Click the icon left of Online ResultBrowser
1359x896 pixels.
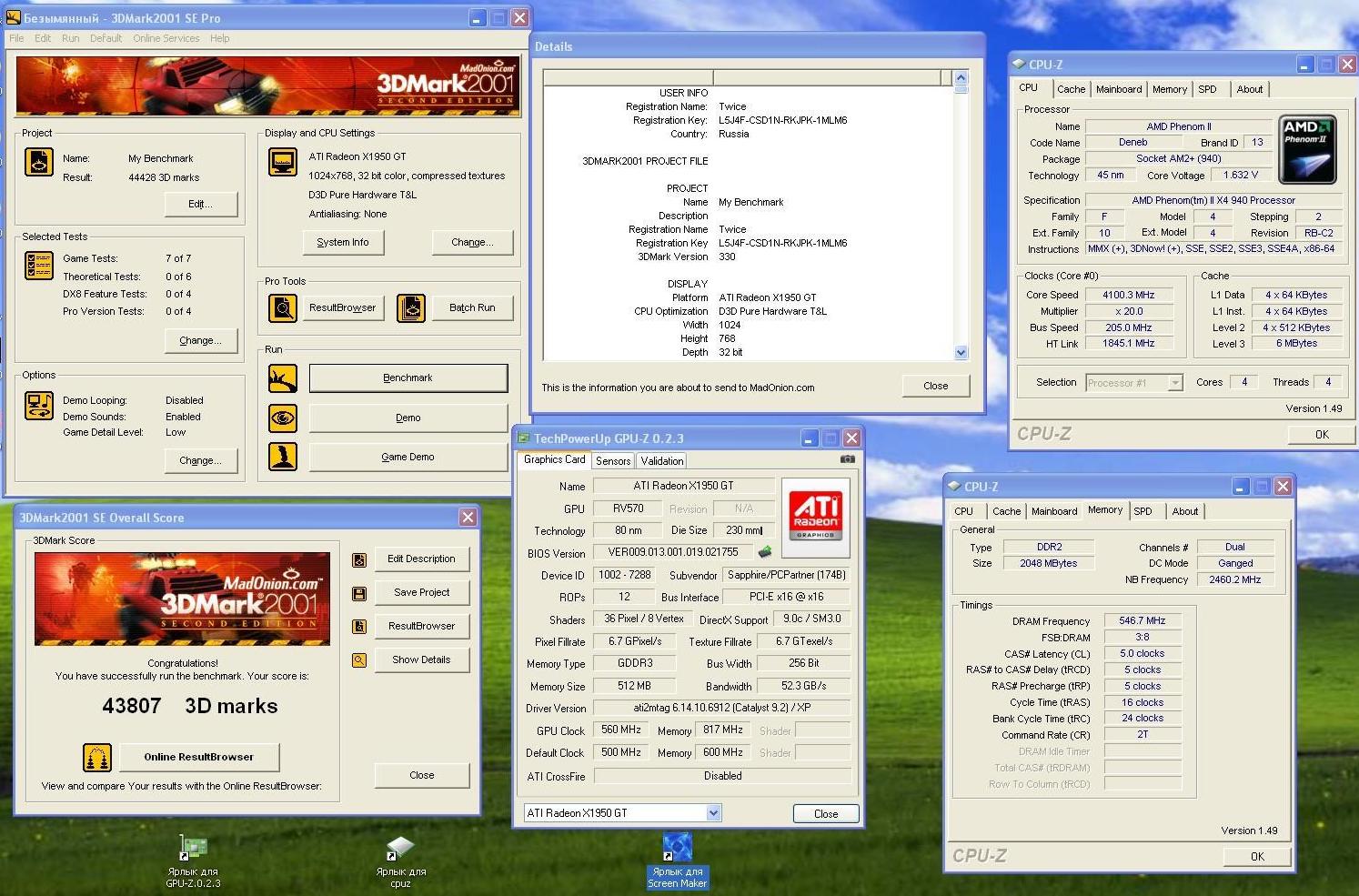coord(97,757)
